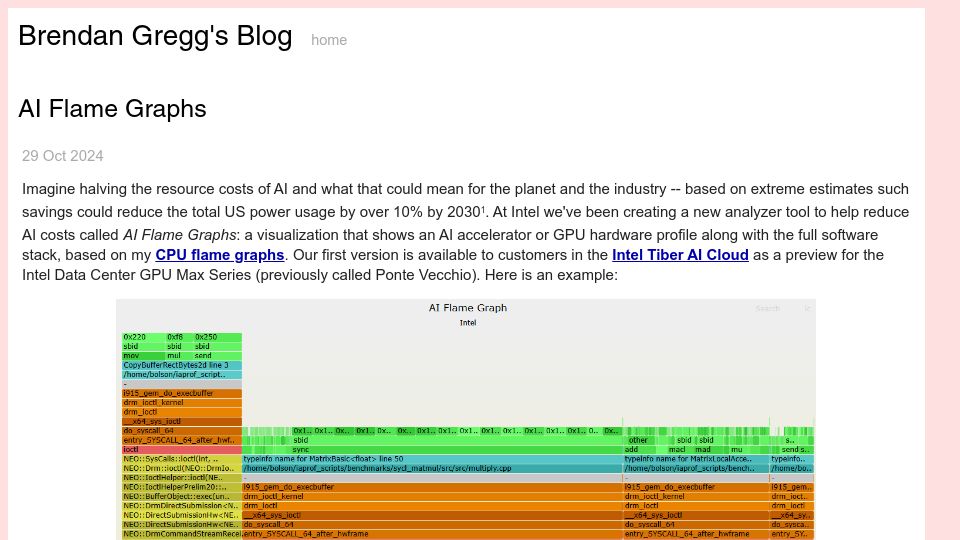
Task: Click the Intel subtitle under chart title
Action: tap(468, 323)
